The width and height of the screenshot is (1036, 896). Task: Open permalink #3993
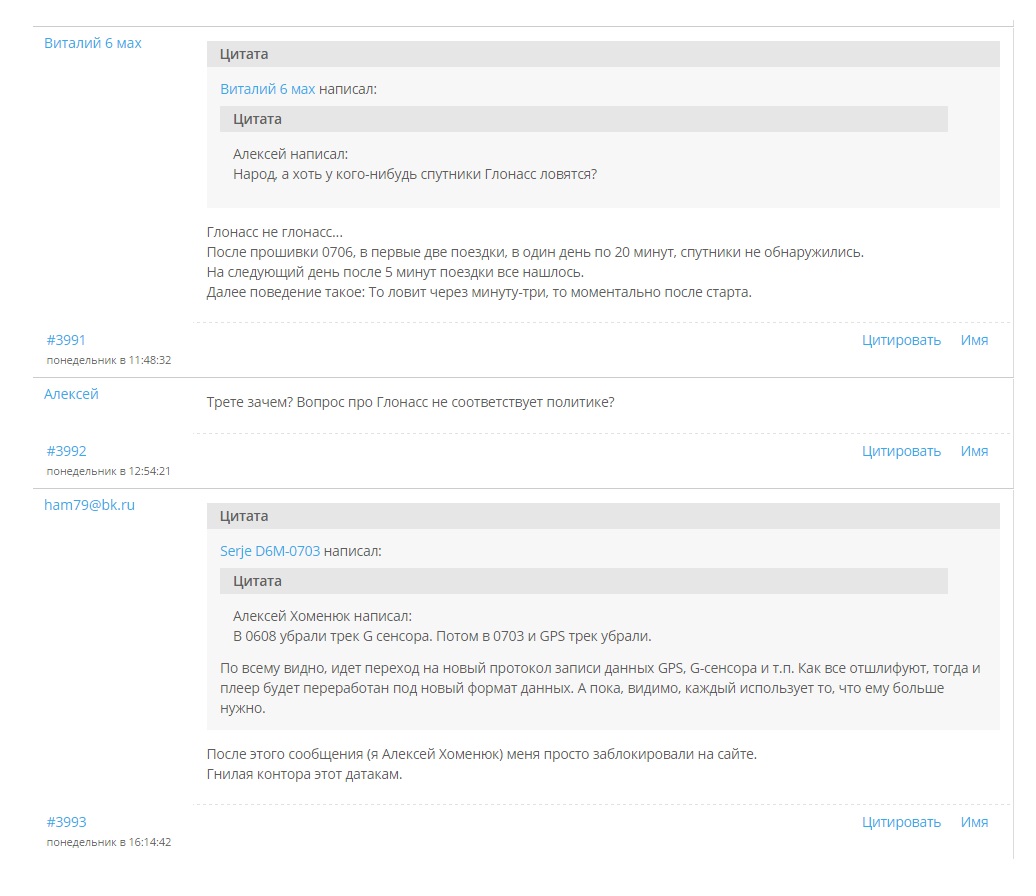tap(66, 822)
